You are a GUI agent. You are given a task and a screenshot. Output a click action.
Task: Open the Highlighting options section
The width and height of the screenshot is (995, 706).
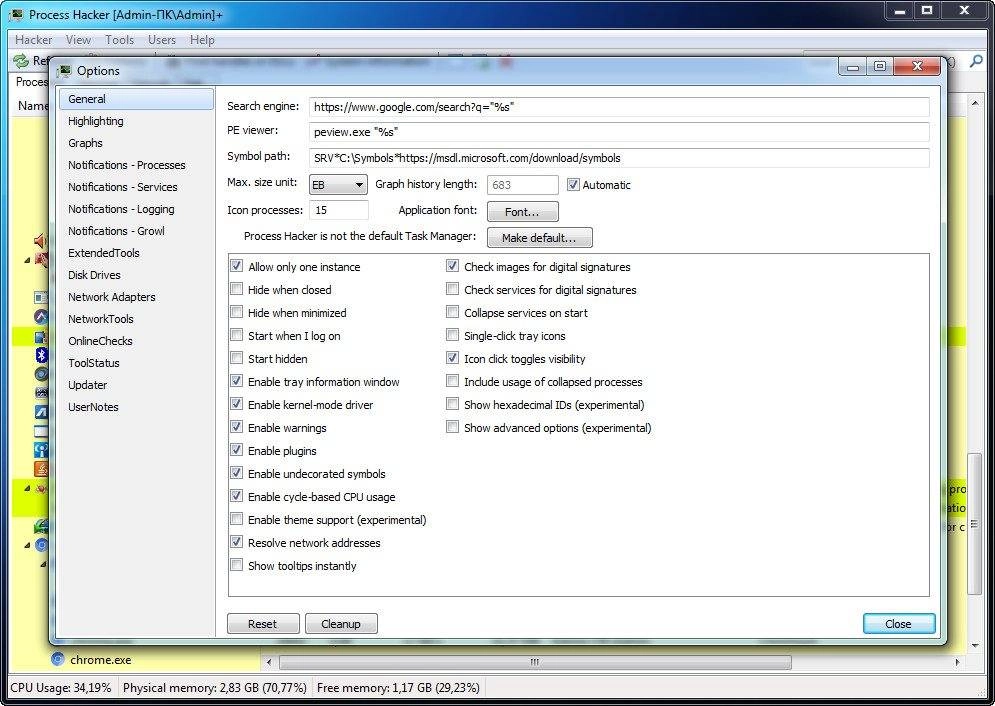[x=96, y=121]
